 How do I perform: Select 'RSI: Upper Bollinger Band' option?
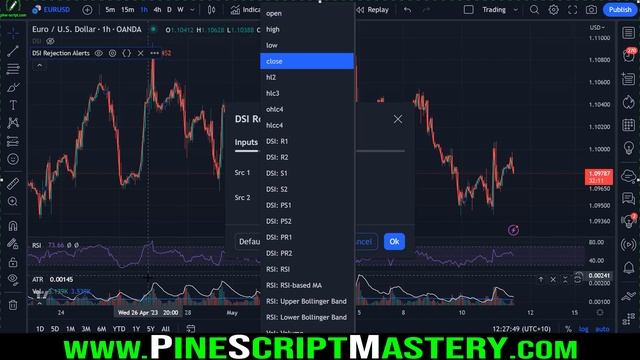307,301
